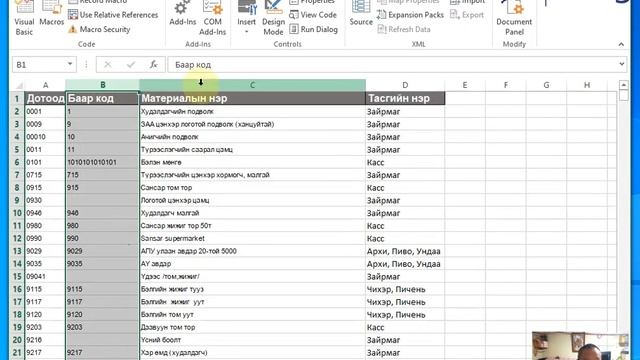Open the Name Box dropdown
This screenshot has width=640, height=360.
(70, 64)
